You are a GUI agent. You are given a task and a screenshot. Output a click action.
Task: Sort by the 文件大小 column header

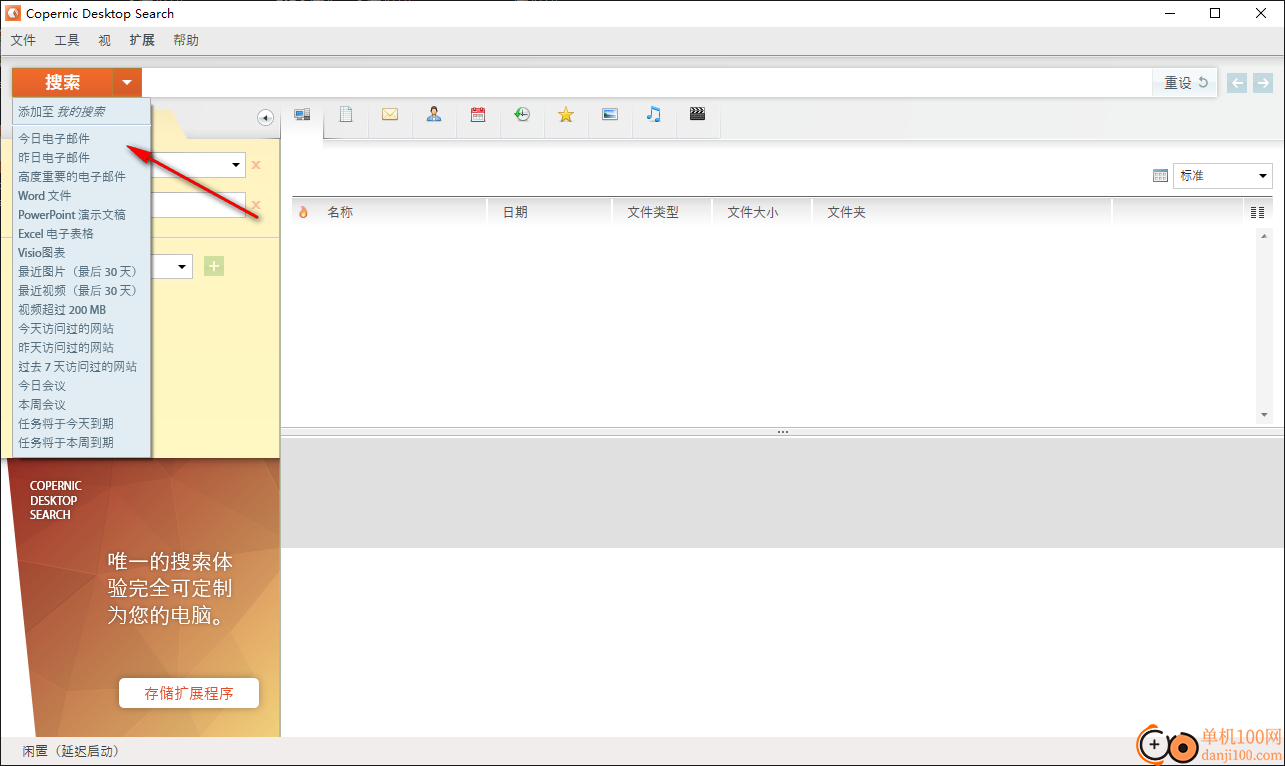tap(753, 212)
